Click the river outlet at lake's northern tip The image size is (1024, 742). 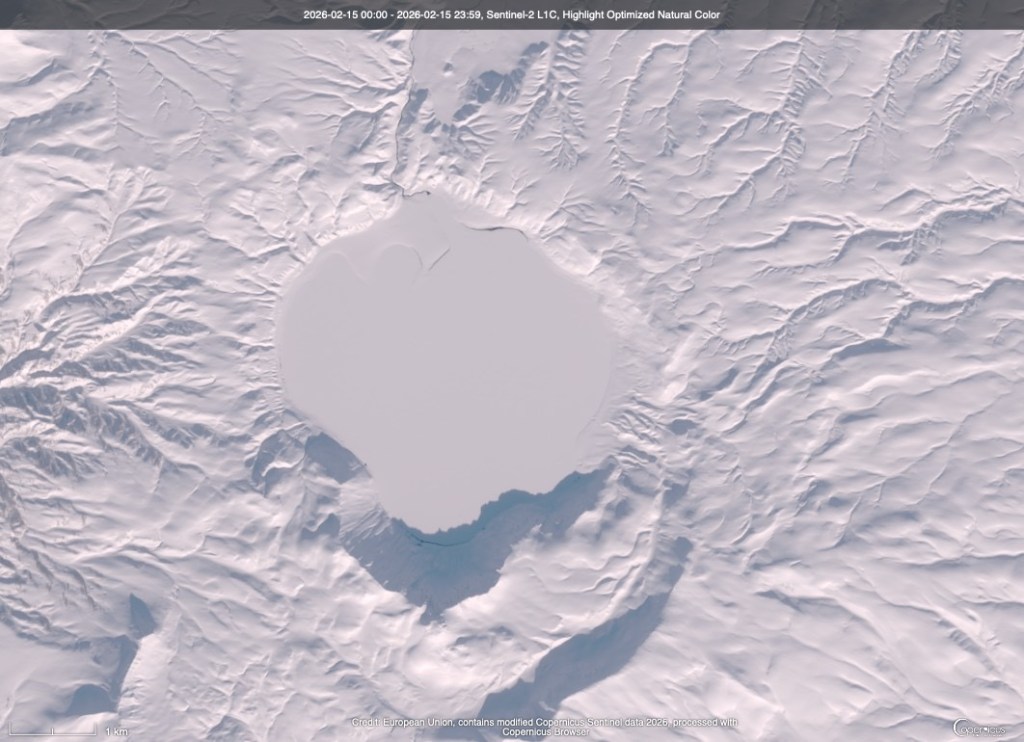[x=407, y=190]
